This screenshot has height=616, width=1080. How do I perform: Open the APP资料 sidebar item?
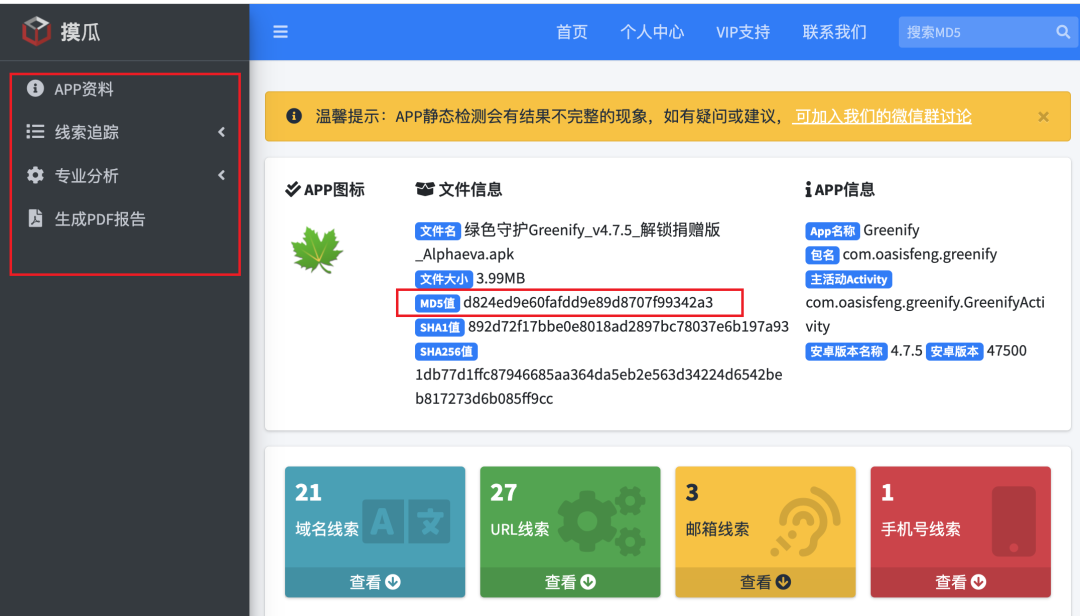pyautogui.click(x=125, y=89)
